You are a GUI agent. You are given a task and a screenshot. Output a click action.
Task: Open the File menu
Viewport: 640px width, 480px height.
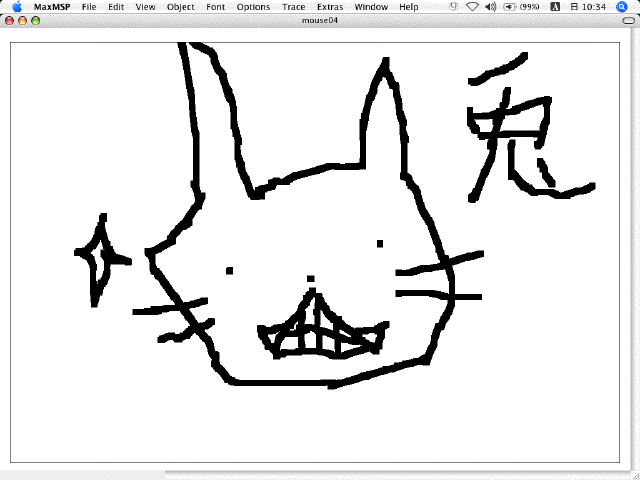tap(90, 7)
